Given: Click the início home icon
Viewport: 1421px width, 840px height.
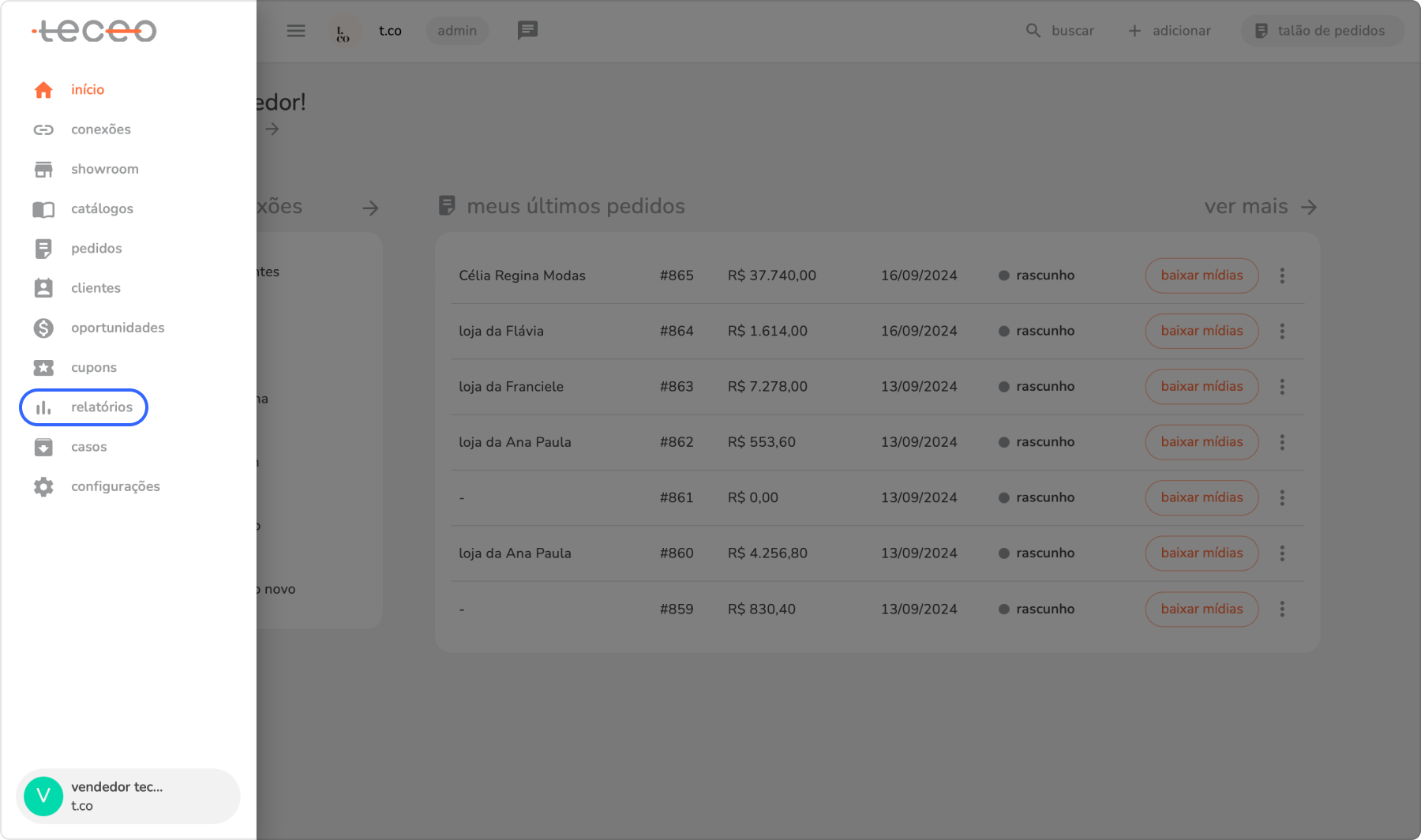Looking at the screenshot, I should (x=43, y=90).
